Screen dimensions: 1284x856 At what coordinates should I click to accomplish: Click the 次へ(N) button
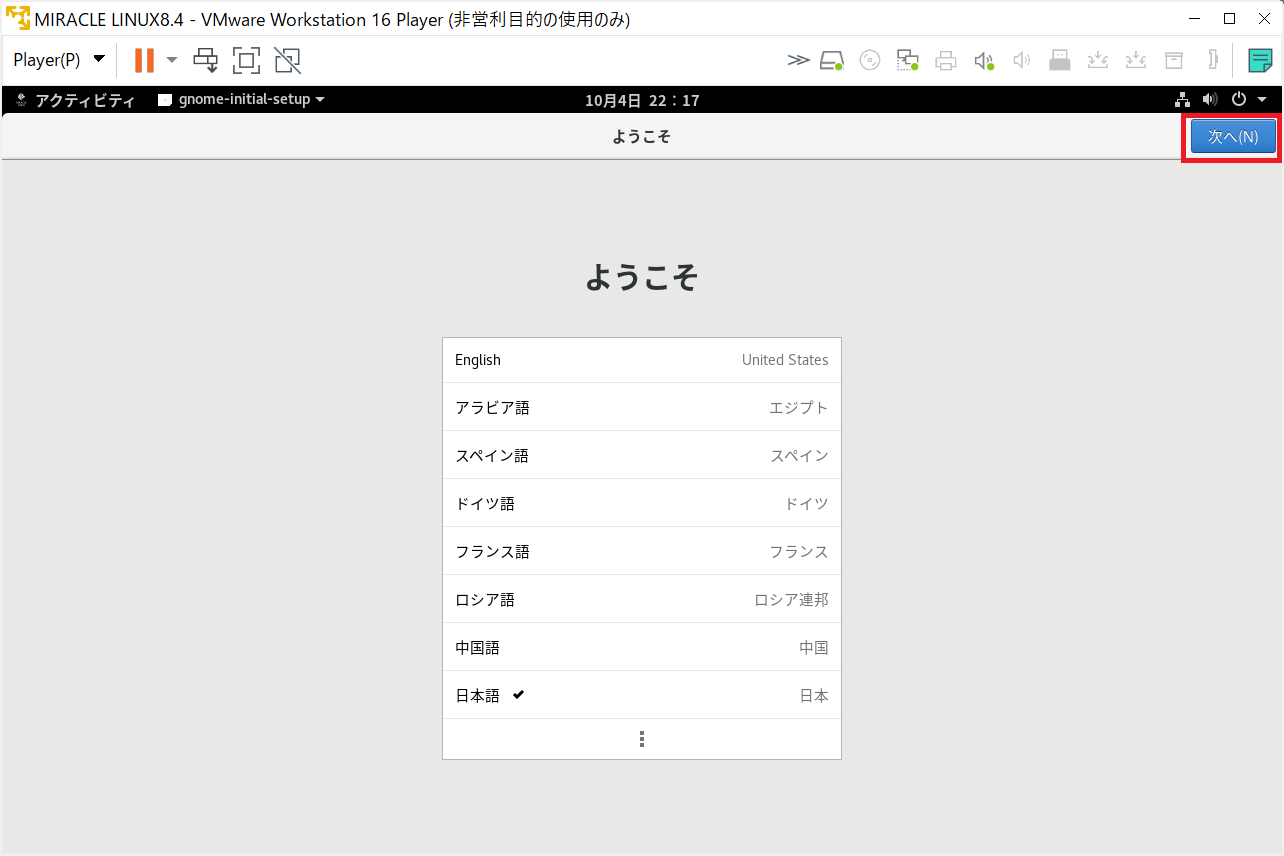[x=1232, y=137]
